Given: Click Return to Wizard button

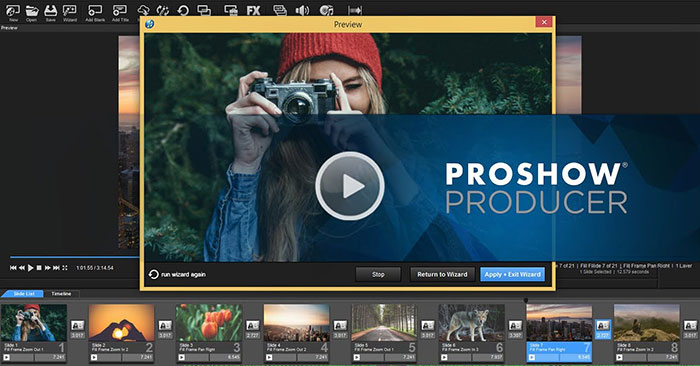Looking at the screenshot, I should click(x=442, y=274).
